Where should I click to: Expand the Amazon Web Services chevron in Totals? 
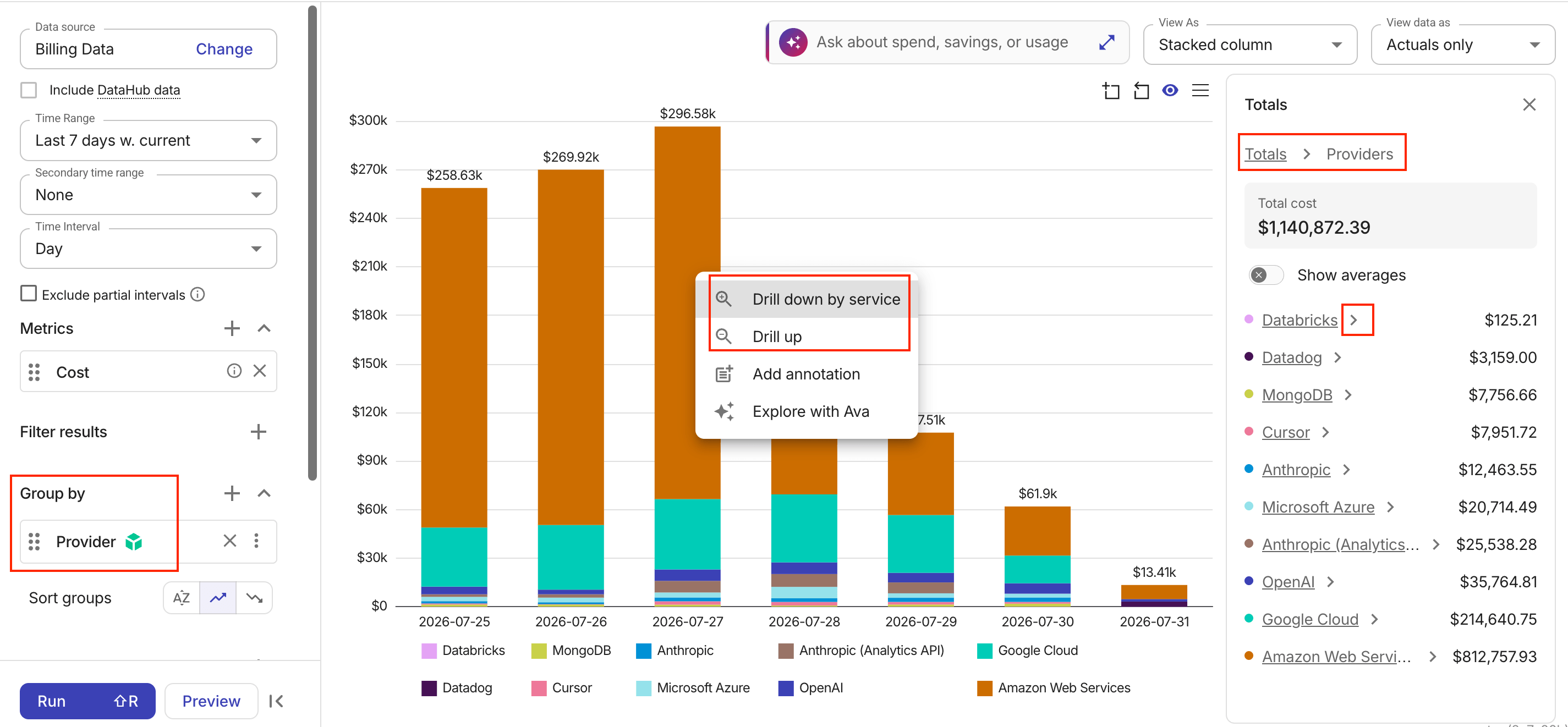[x=1432, y=657]
